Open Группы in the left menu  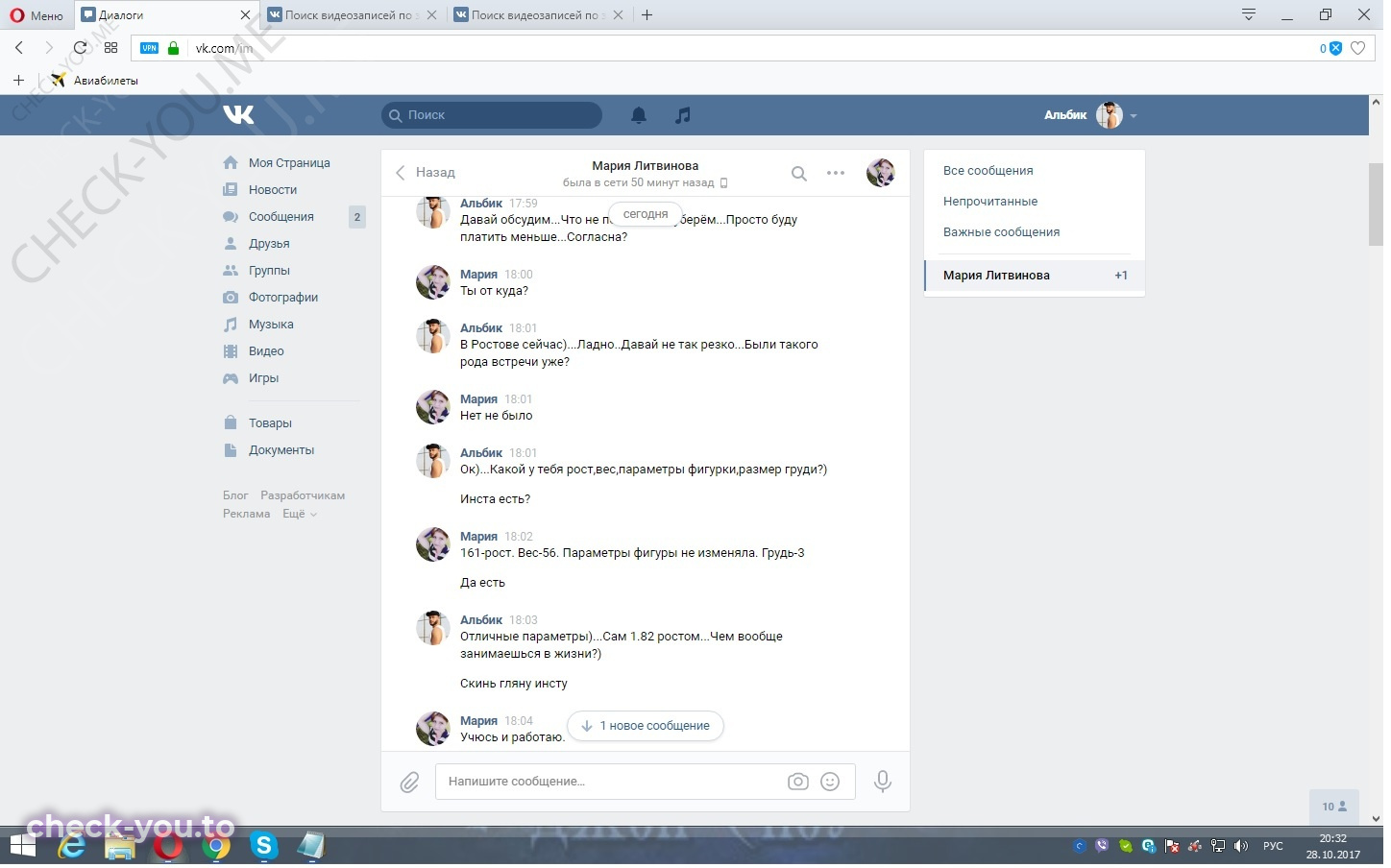(269, 271)
